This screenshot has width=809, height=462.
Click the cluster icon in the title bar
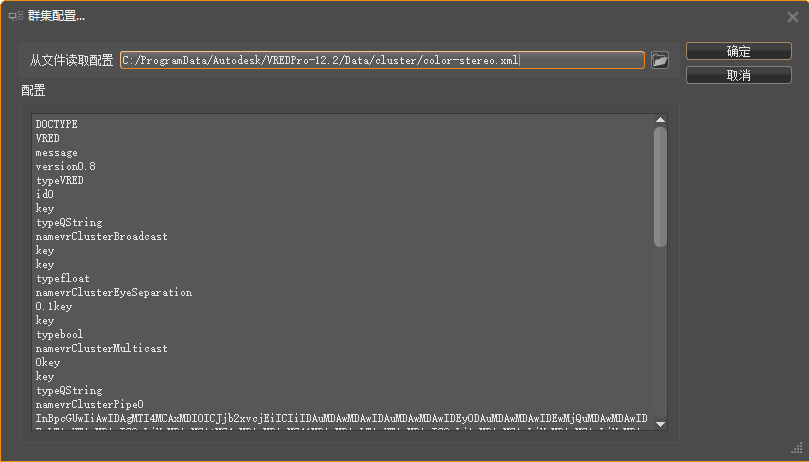16,16
